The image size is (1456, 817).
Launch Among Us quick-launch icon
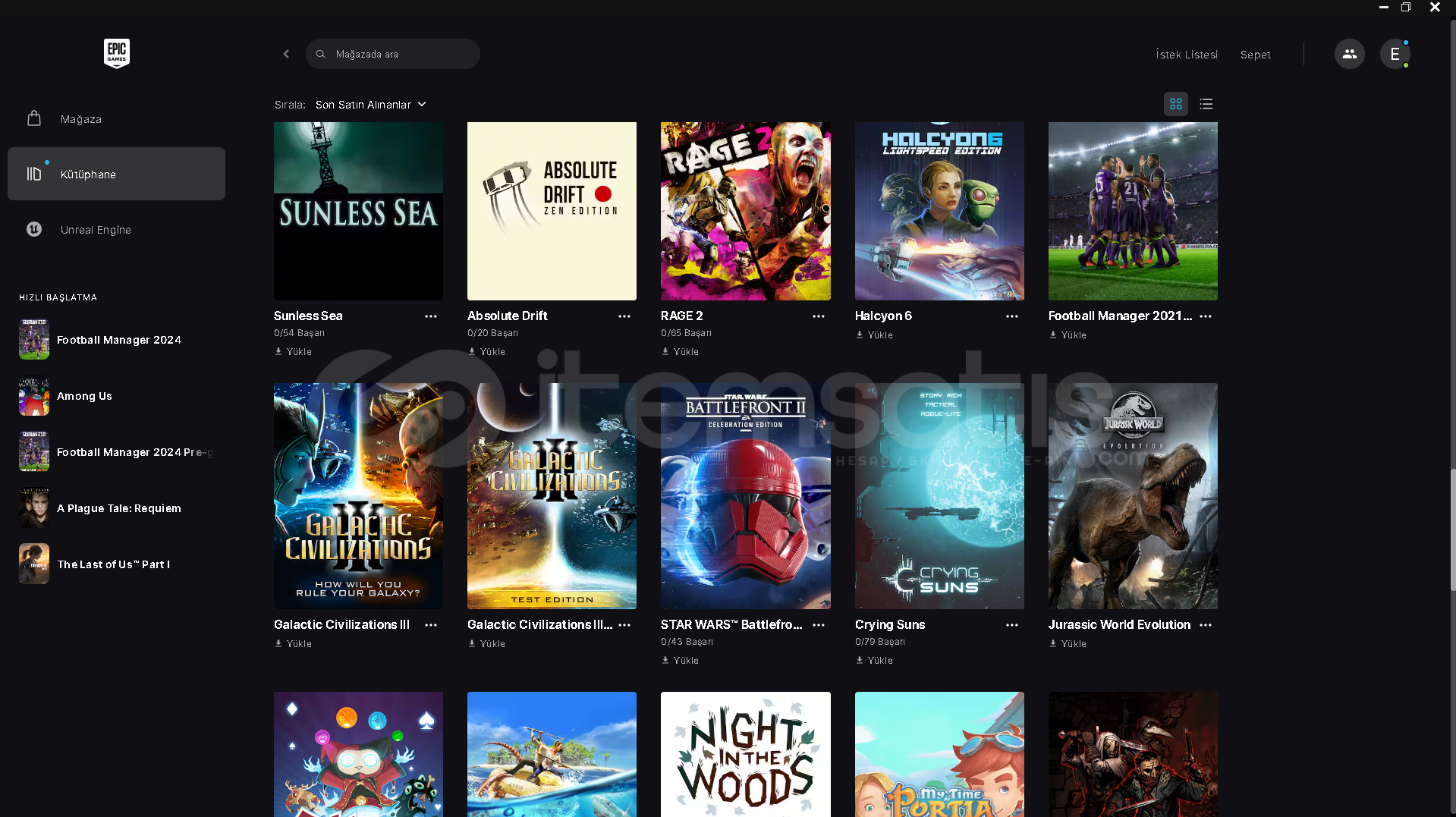pos(34,396)
